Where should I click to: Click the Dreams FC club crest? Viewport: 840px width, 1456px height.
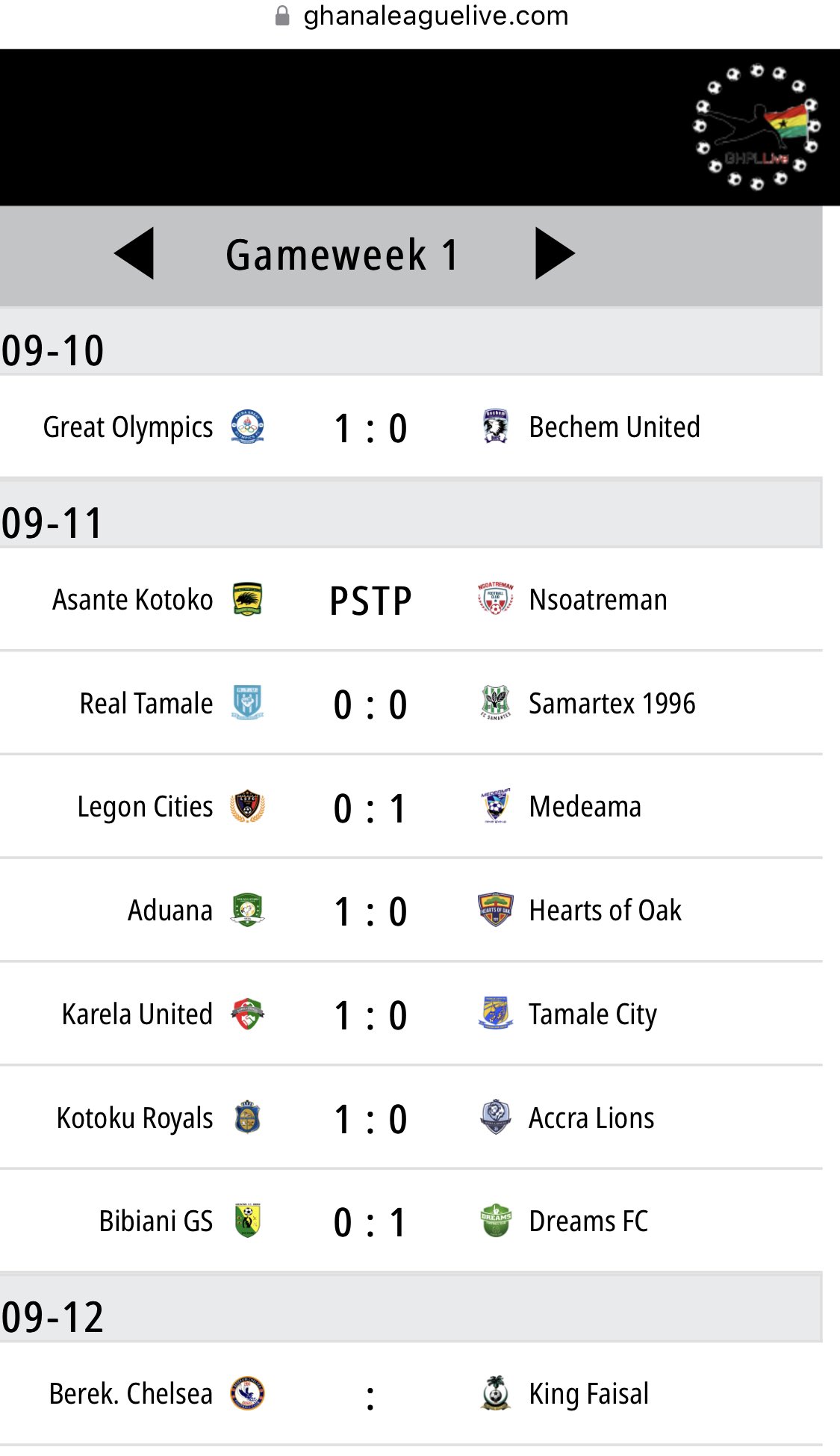pyautogui.click(x=495, y=1221)
